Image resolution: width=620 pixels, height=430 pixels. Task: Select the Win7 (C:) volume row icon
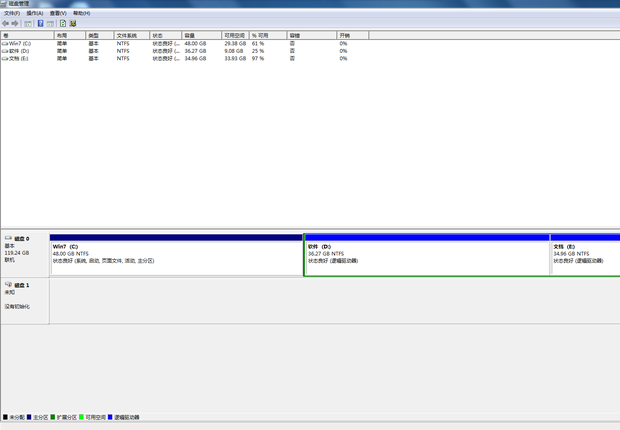point(5,44)
